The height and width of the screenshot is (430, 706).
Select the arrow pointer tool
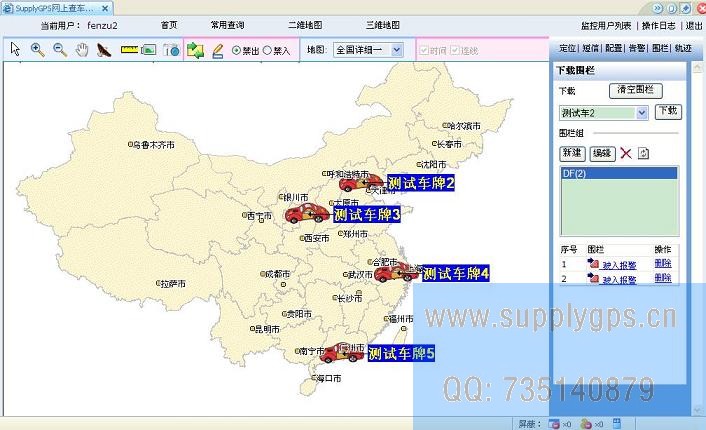15,48
